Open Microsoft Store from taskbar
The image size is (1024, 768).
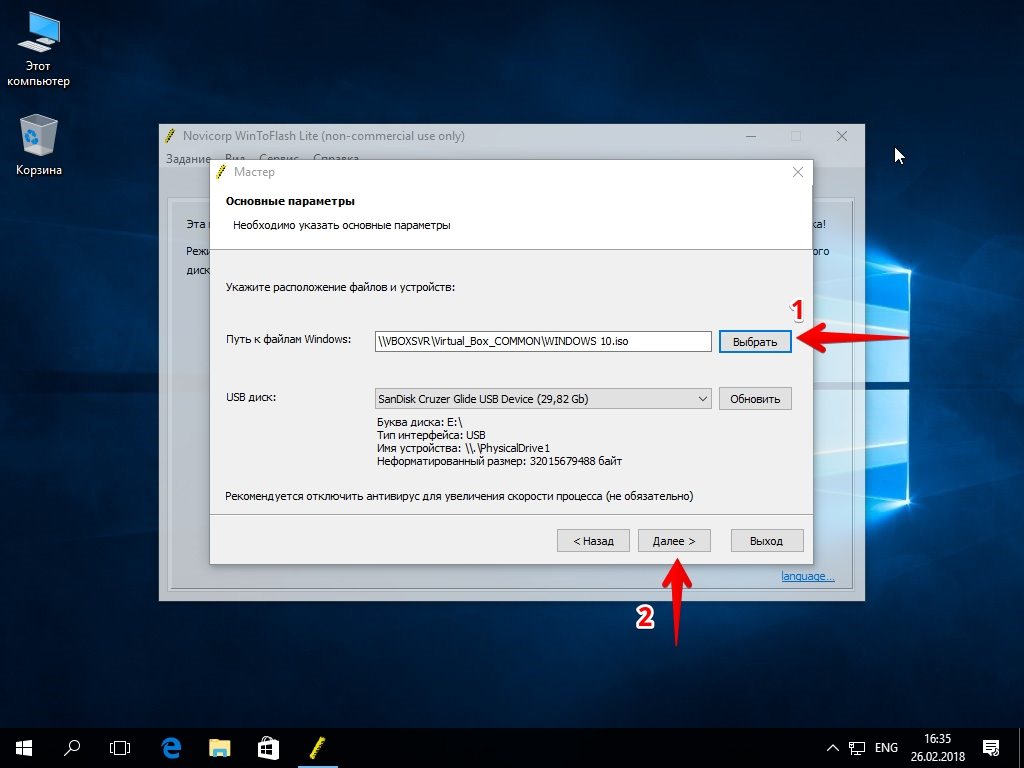click(x=268, y=748)
